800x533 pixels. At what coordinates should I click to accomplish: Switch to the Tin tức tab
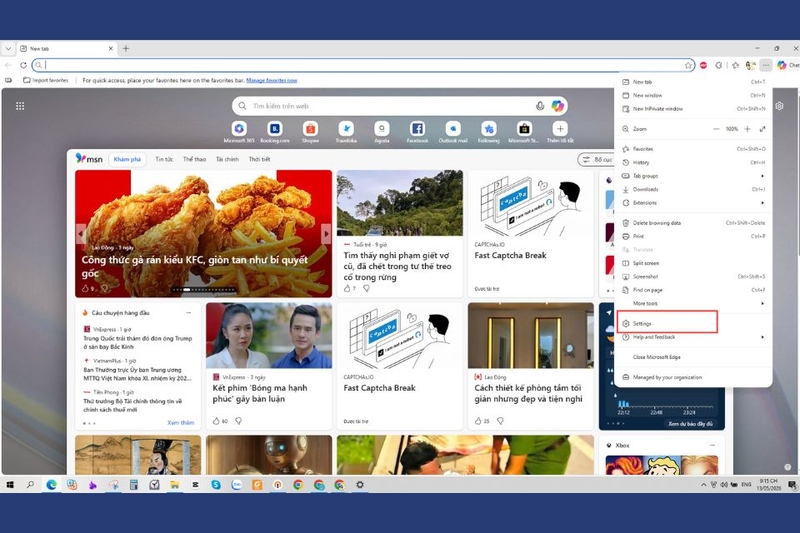point(164,159)
